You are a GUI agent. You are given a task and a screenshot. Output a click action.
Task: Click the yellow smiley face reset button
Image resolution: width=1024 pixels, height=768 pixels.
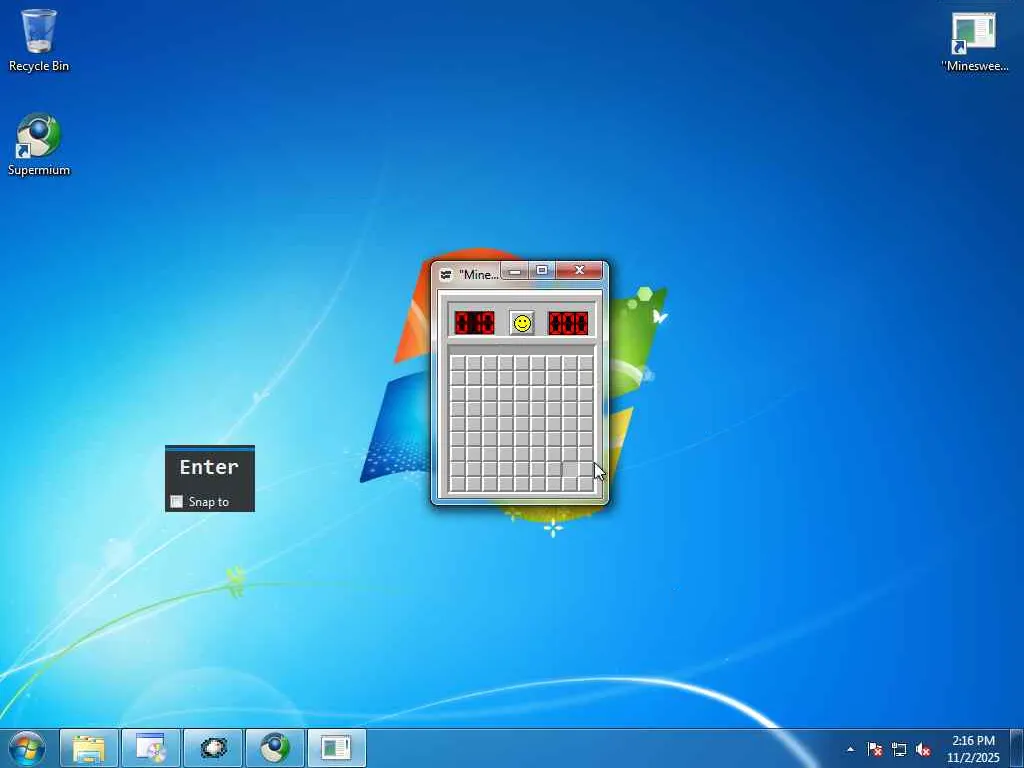click(x=522, y=323)
